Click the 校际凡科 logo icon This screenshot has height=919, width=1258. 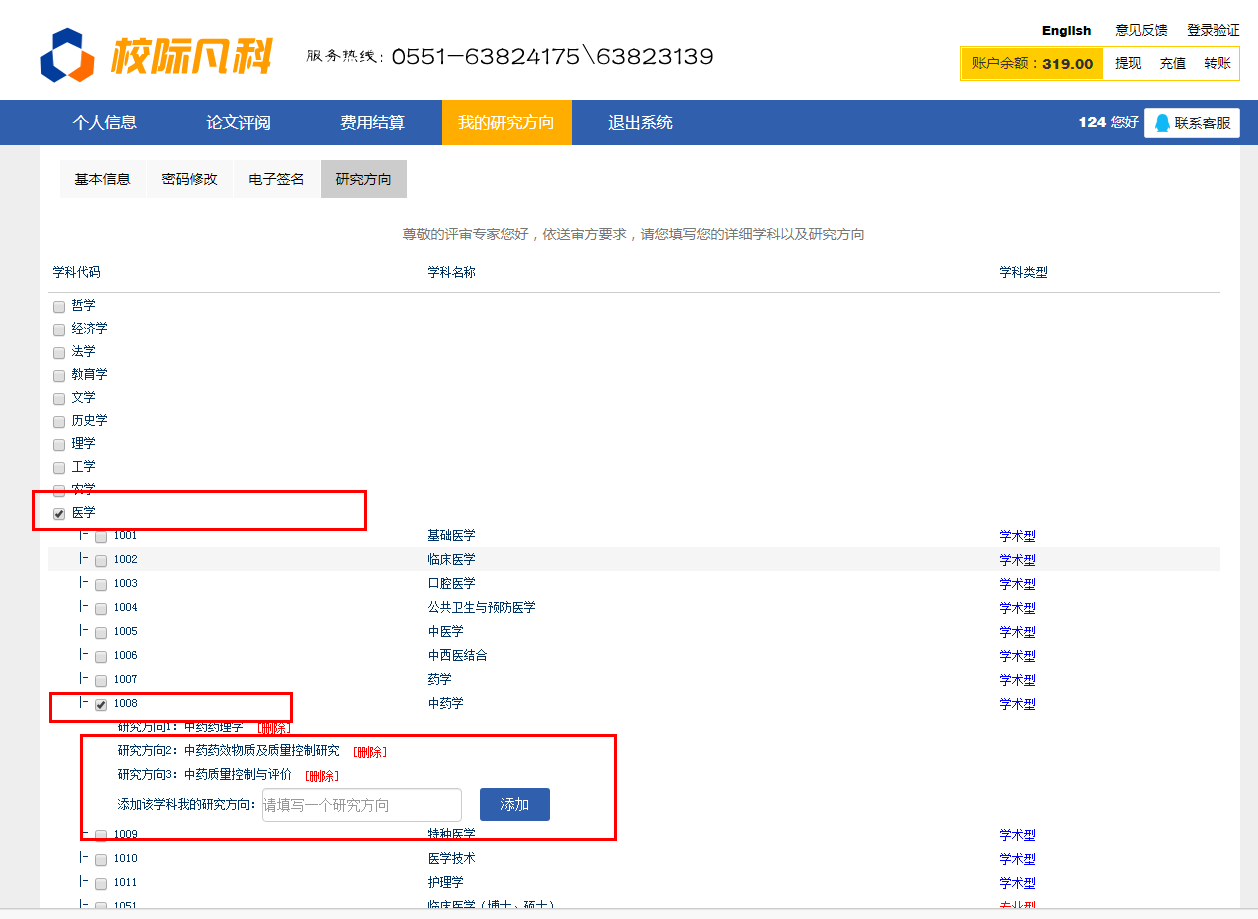click(x=67, y=56)
